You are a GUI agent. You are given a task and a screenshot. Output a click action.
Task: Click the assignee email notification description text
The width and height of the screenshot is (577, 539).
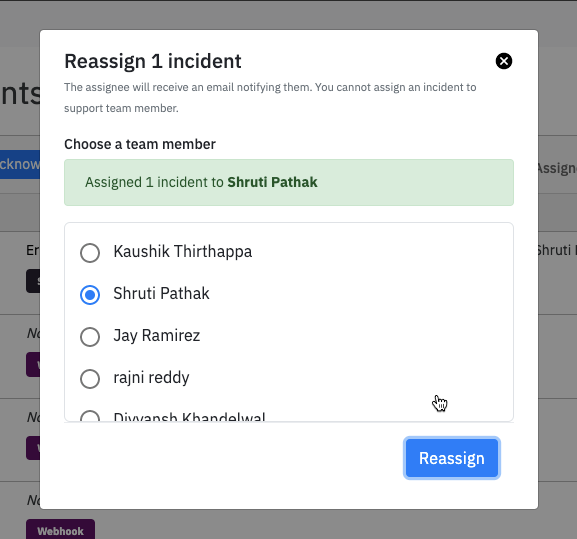pyautogui.click(x=270, y=97)
